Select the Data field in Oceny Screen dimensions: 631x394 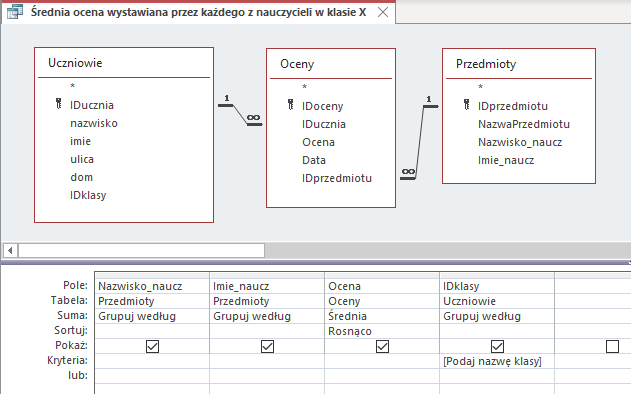(x=314, y=161)
